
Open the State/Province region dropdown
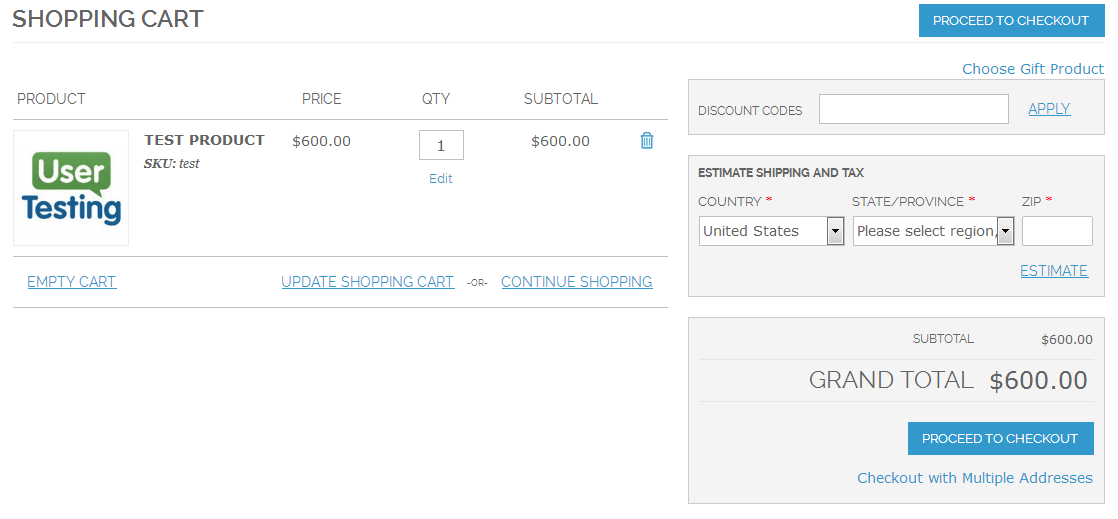[x=925, y=231]
